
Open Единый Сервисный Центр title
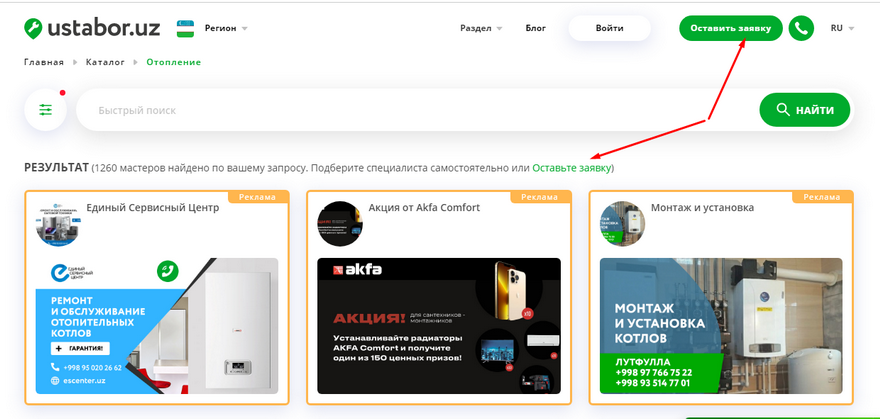click(x=153, y=208)
